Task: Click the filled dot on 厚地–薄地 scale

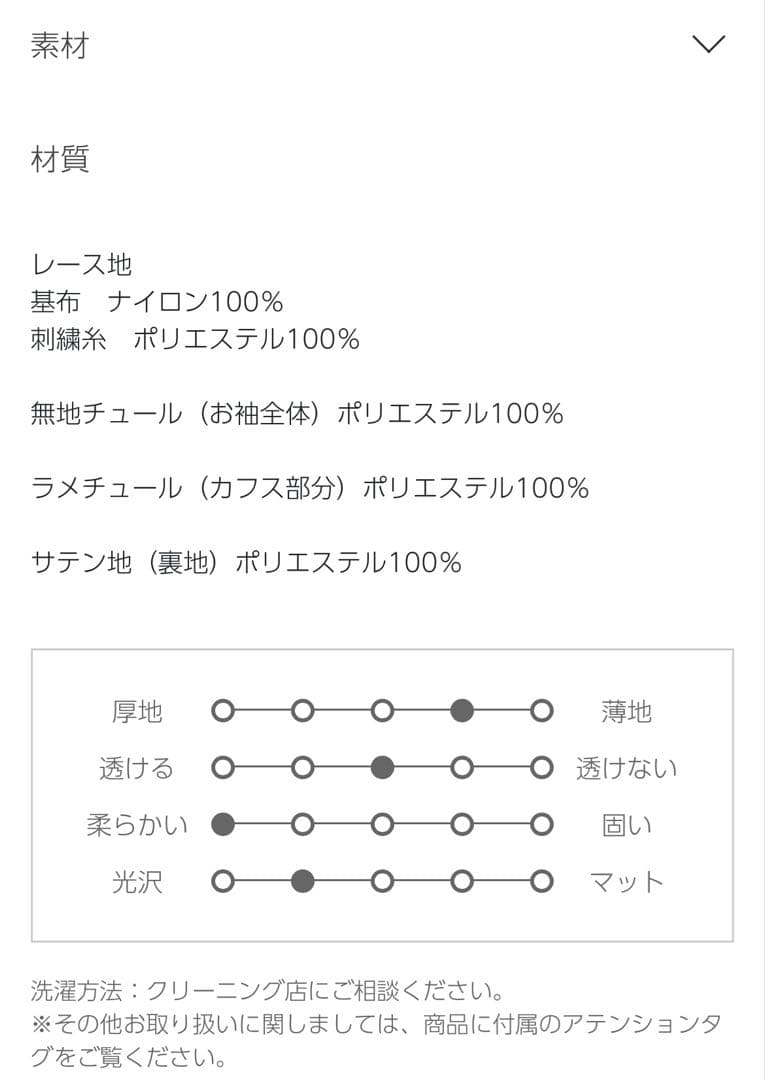Action: click(x=461, y=711)
